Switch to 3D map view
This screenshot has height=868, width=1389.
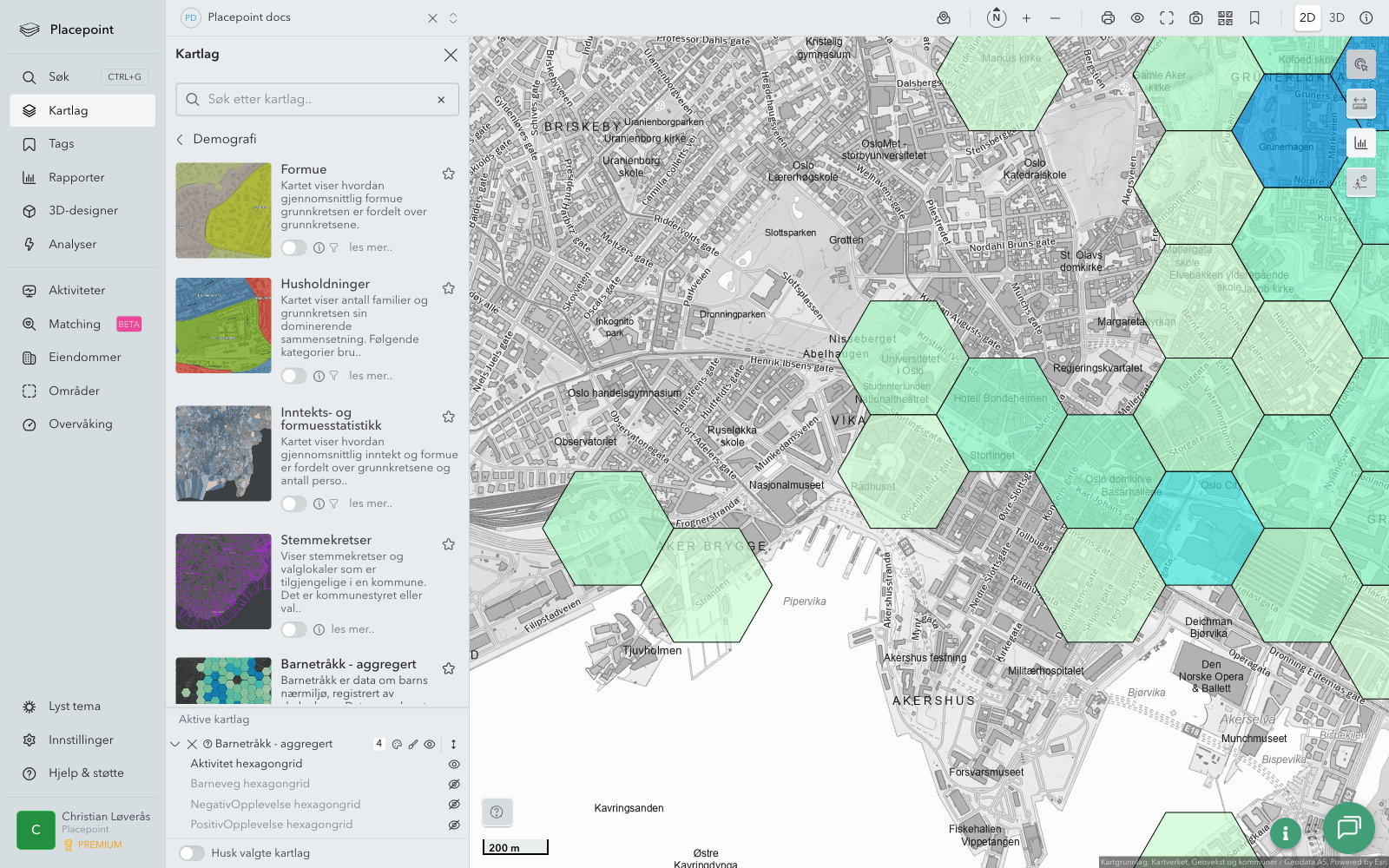click(1336, 18)
